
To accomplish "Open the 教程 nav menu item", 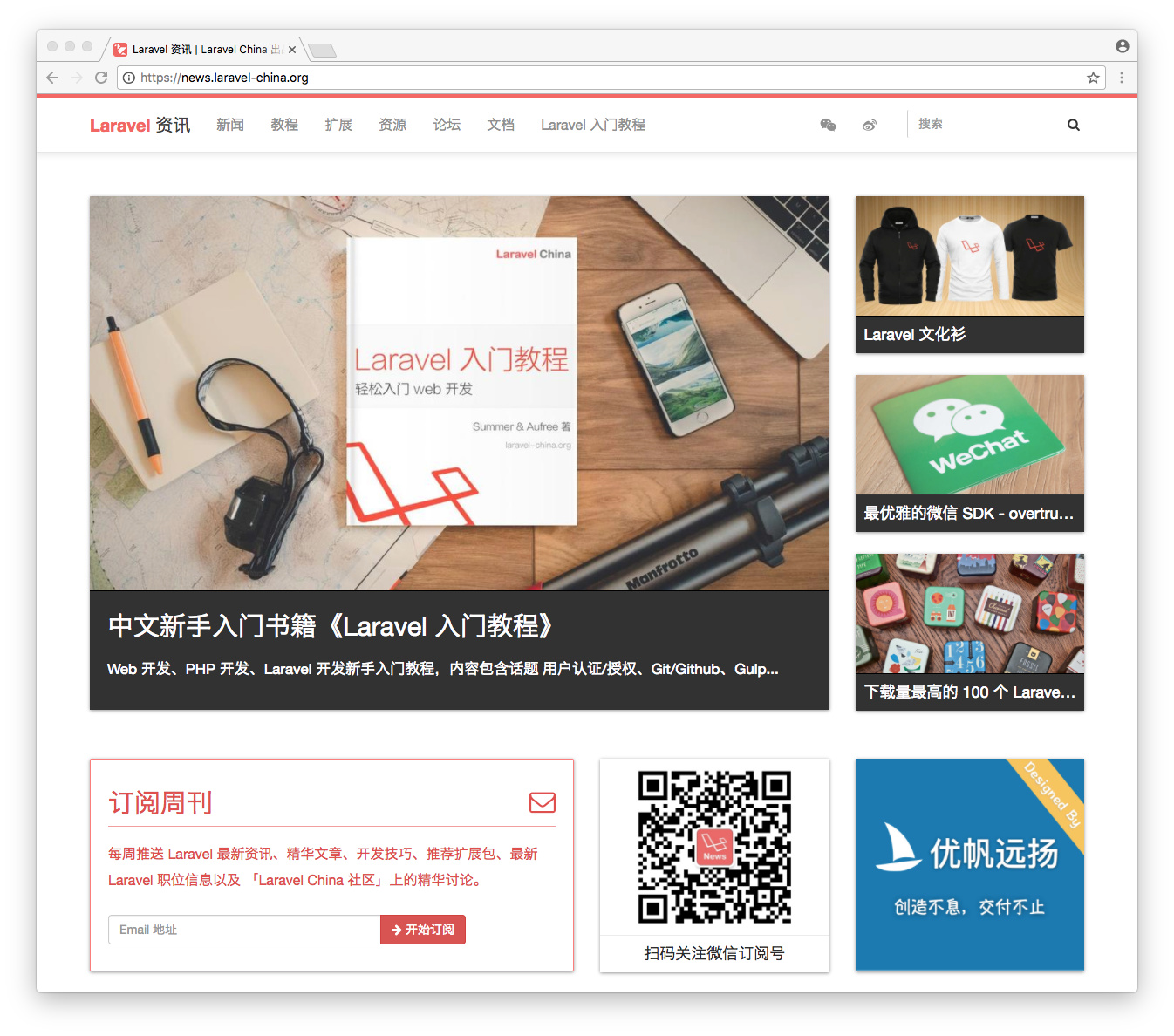I will 284,125.
